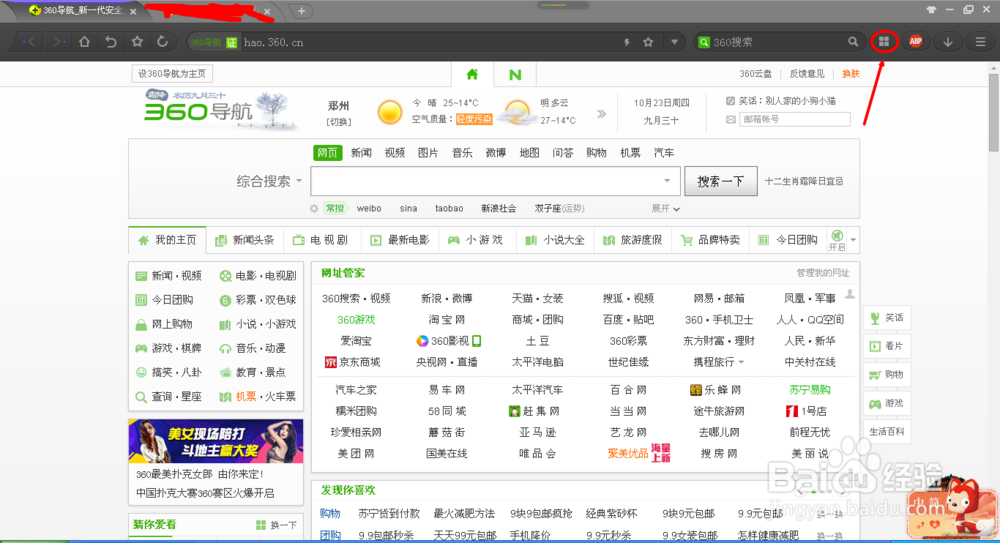This screenshot has width=1000, height=543.
Task: Open the 今日团购 navigation tab
Action: click(x=788, y=240)
